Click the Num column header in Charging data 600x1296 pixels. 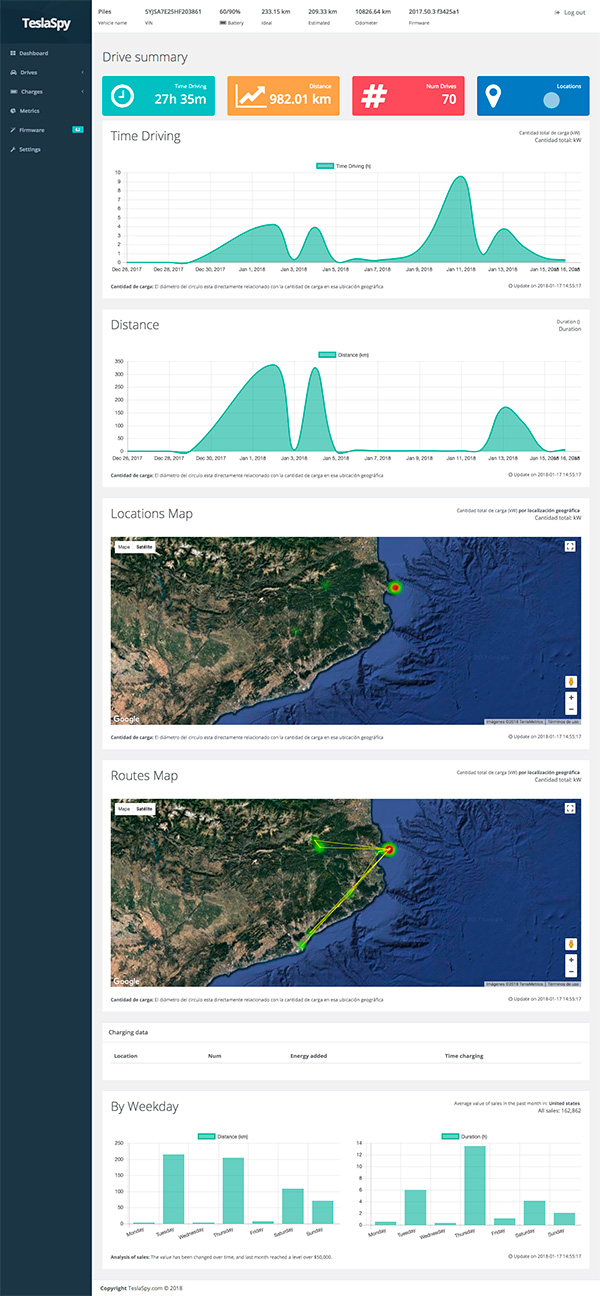point(214,1055)
